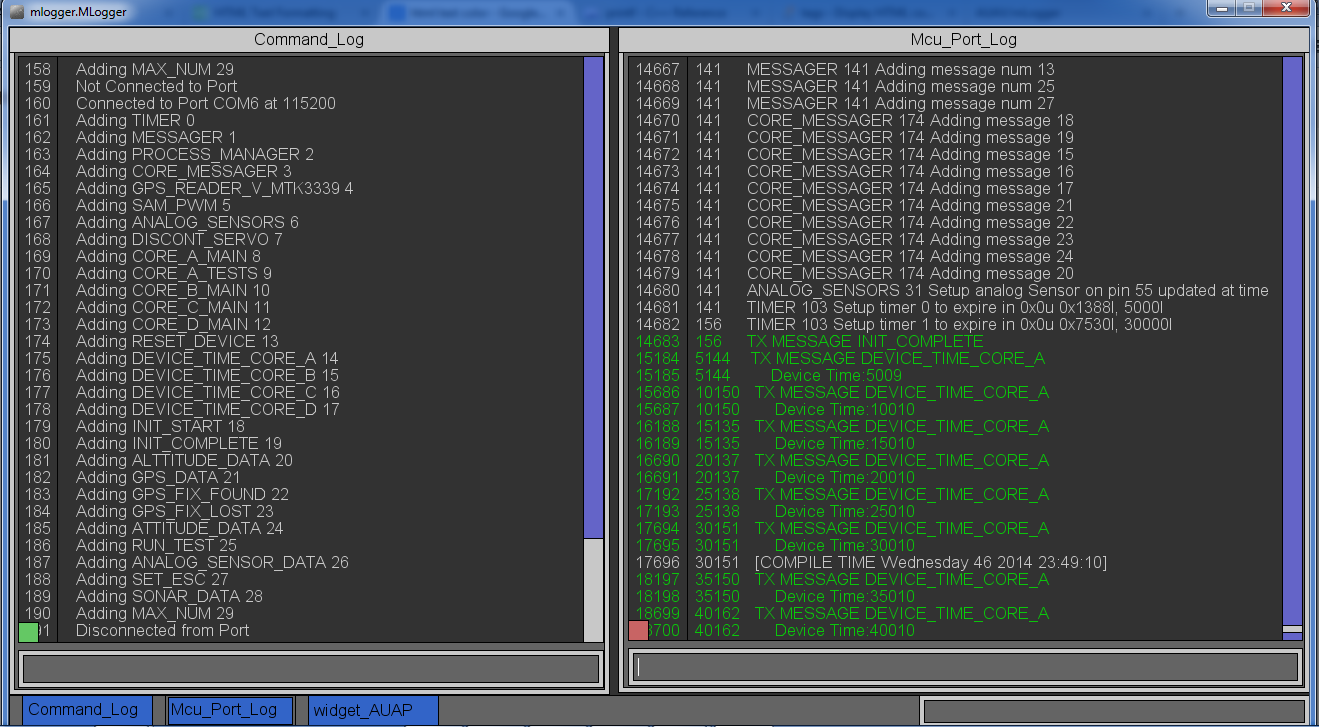Click the COMPILE TIME log line
This screenshot has width=1319, height=727.
point(930,563)
